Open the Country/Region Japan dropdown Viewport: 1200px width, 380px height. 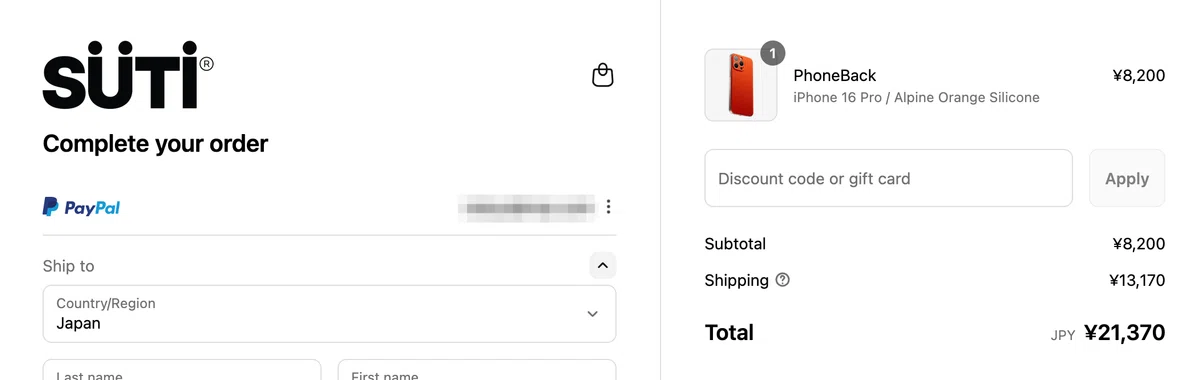[x=329, y=314]
